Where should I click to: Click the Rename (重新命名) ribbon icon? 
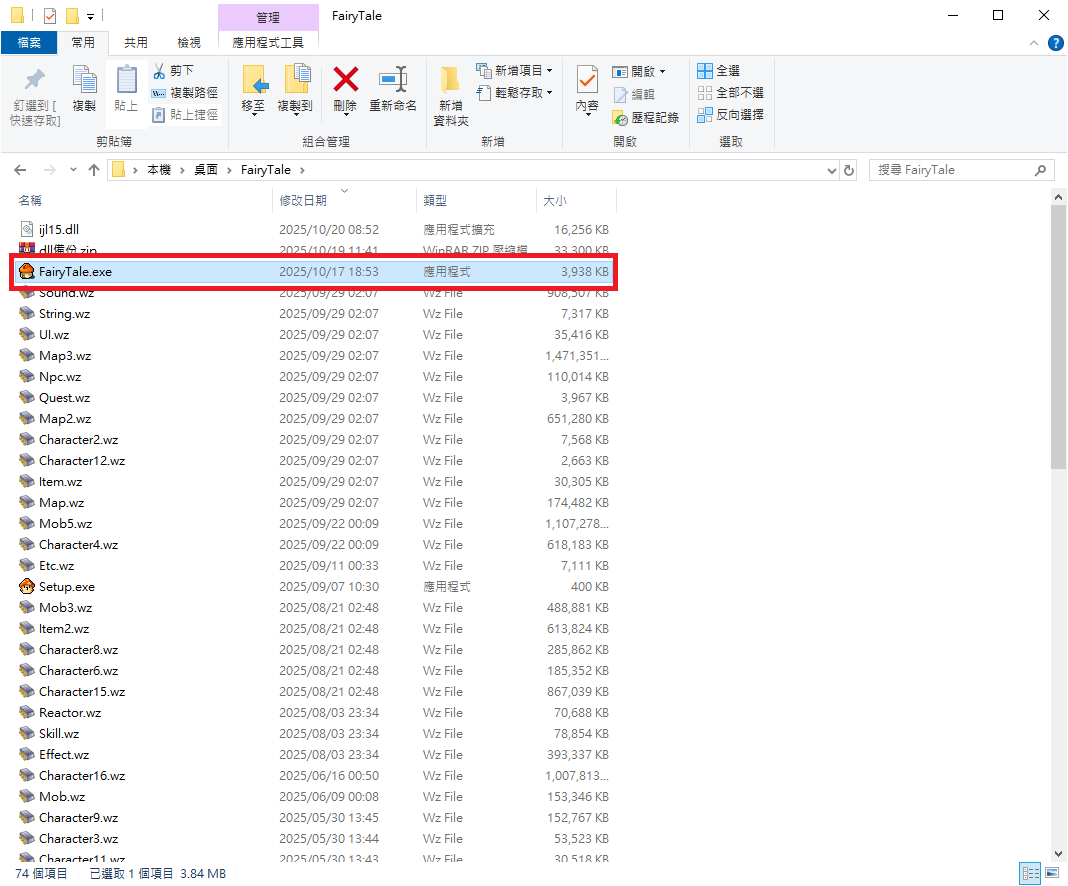[392, 80]
